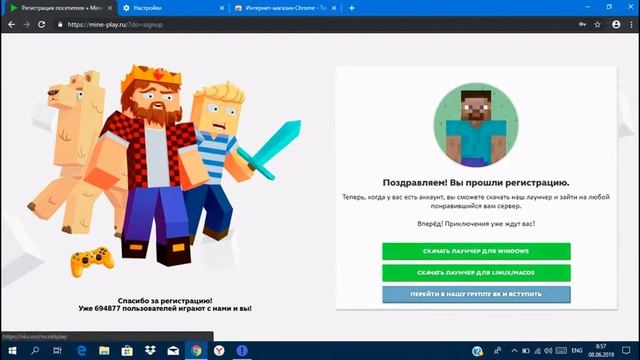Check the battery status icon

[526, 351]
